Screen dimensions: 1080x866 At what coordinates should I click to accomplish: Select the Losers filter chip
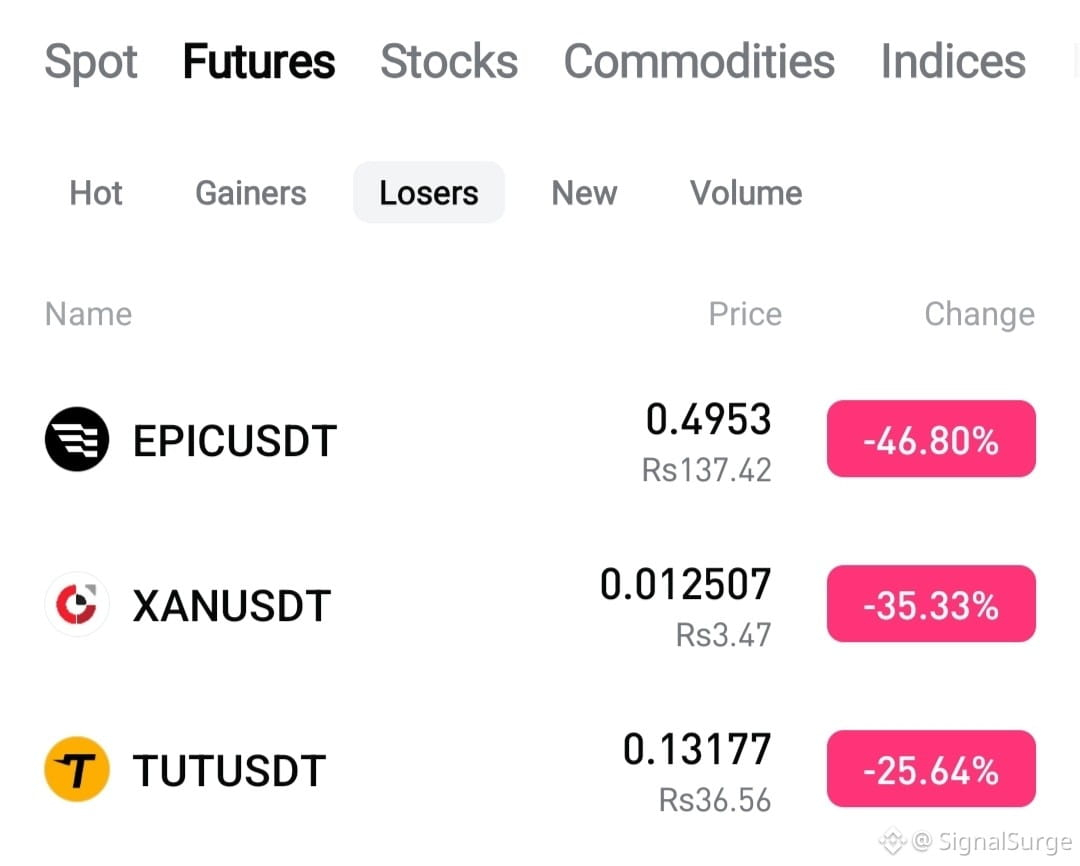coord(428,192)
